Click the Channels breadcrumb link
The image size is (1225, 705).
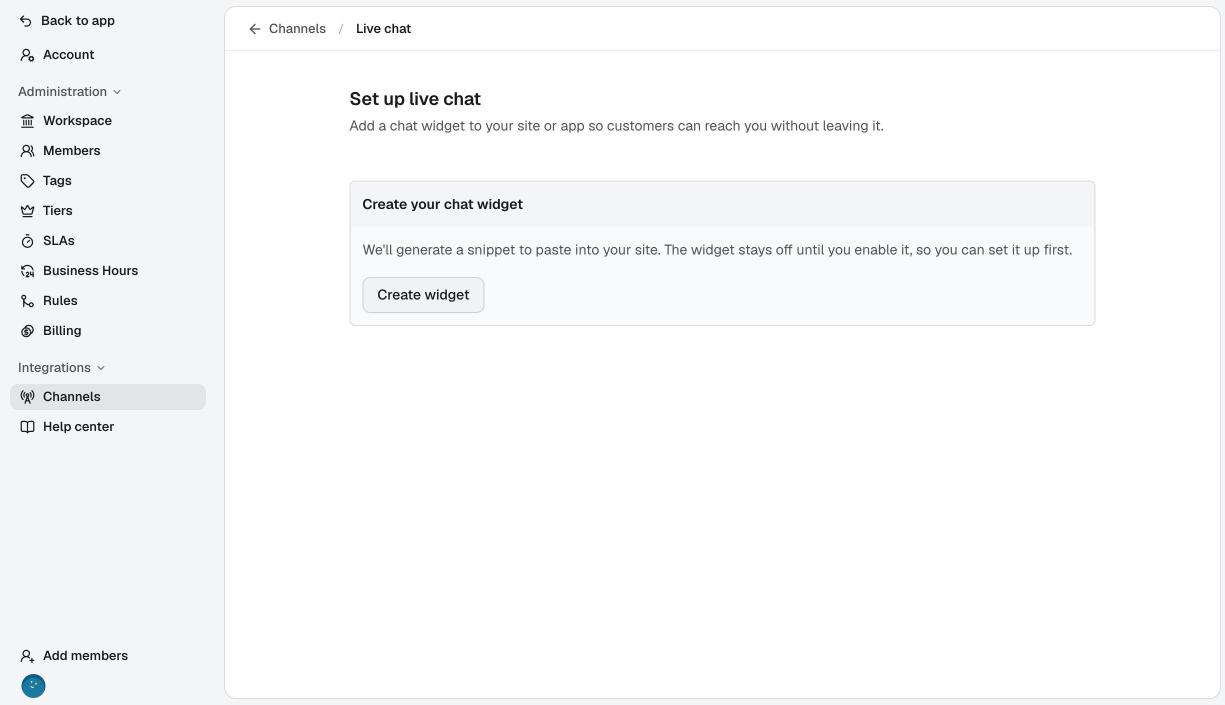click(x=297, y=29)
